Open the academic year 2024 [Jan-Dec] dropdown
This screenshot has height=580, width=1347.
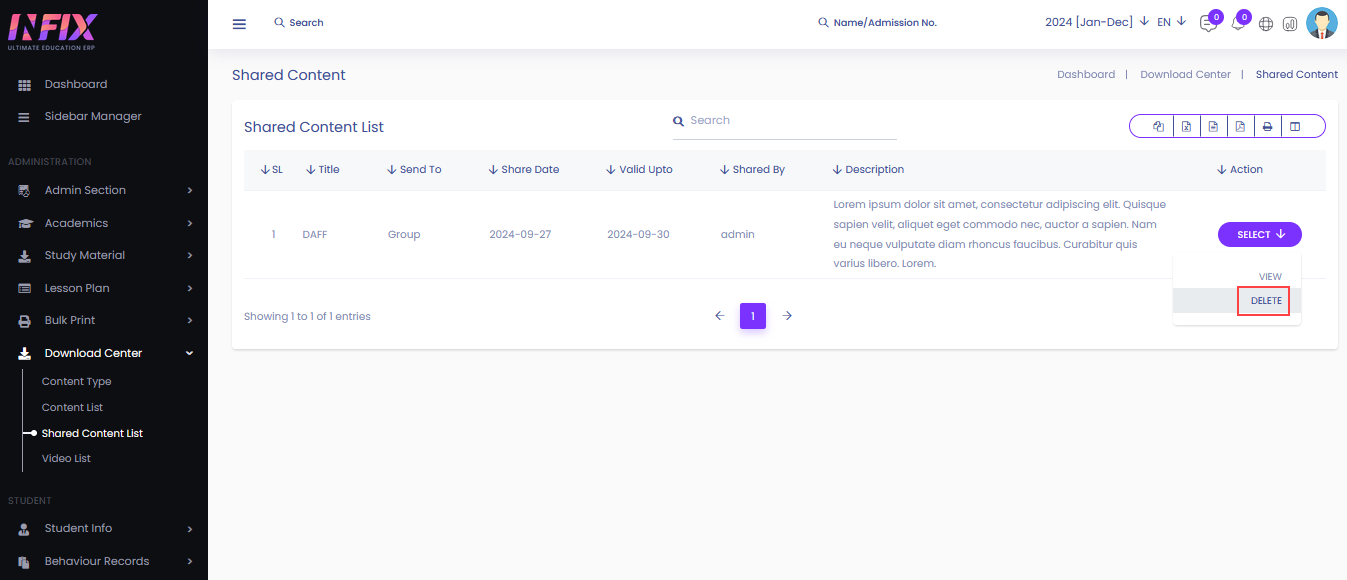[1097, 22]
